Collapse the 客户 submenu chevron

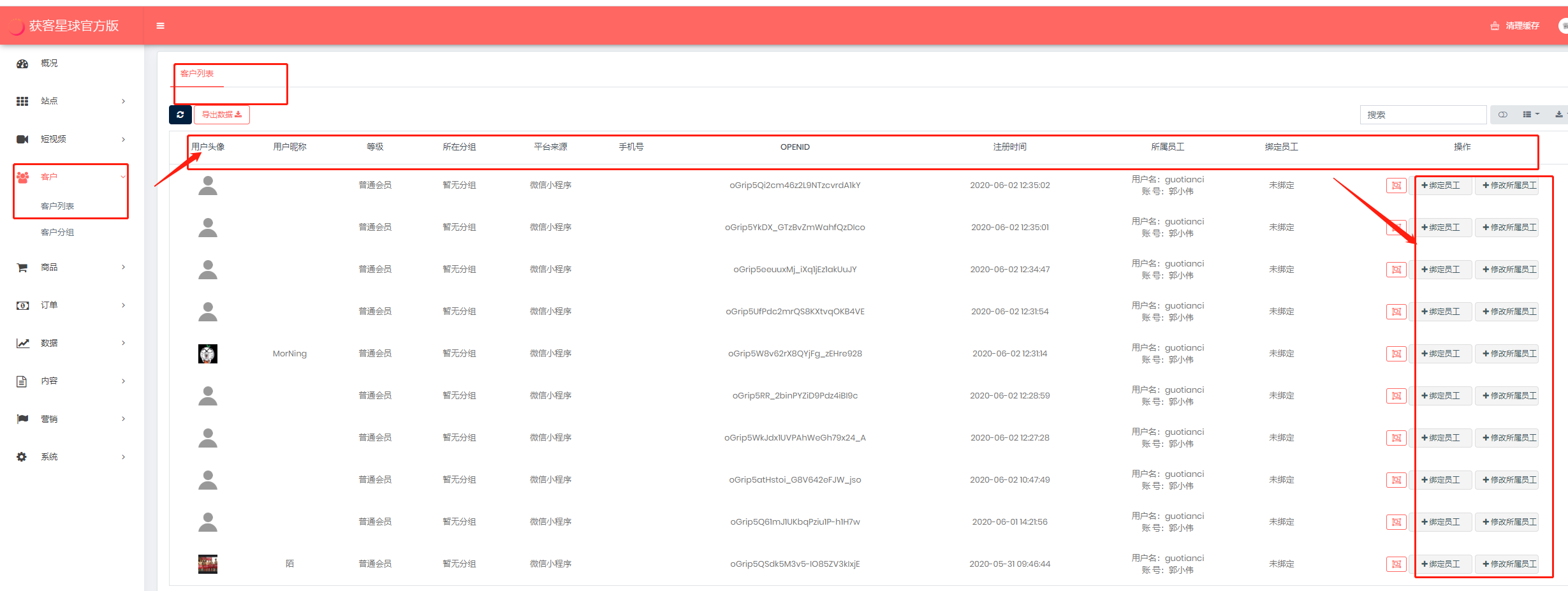coord(123,177)
